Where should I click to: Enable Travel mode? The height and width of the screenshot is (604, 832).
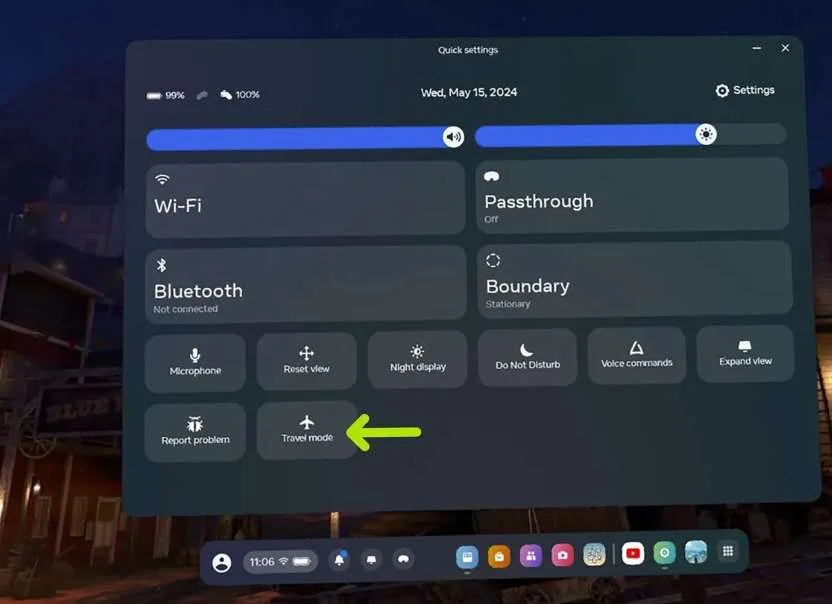(x=307, y=430)
